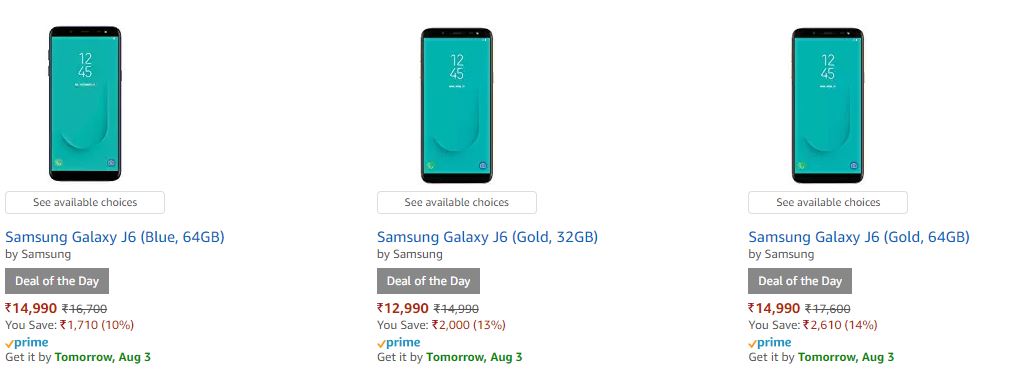The height and width of the screenshot is (374, 1017).
Task: Open the Galaxy J6 Gold 64GB phone image
Action: click(x=828, y=105)
